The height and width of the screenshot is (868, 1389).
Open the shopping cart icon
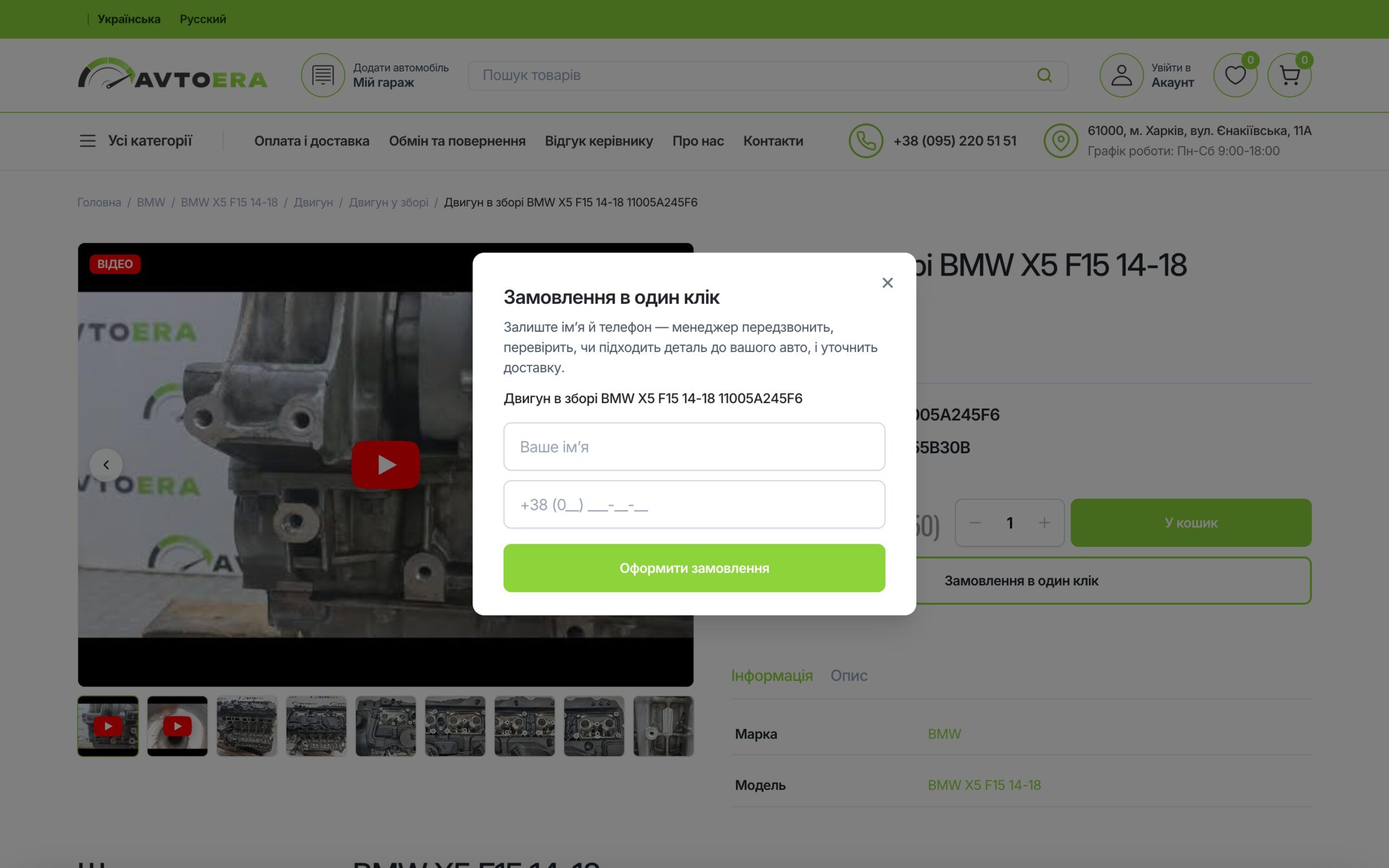point(1289,75)
